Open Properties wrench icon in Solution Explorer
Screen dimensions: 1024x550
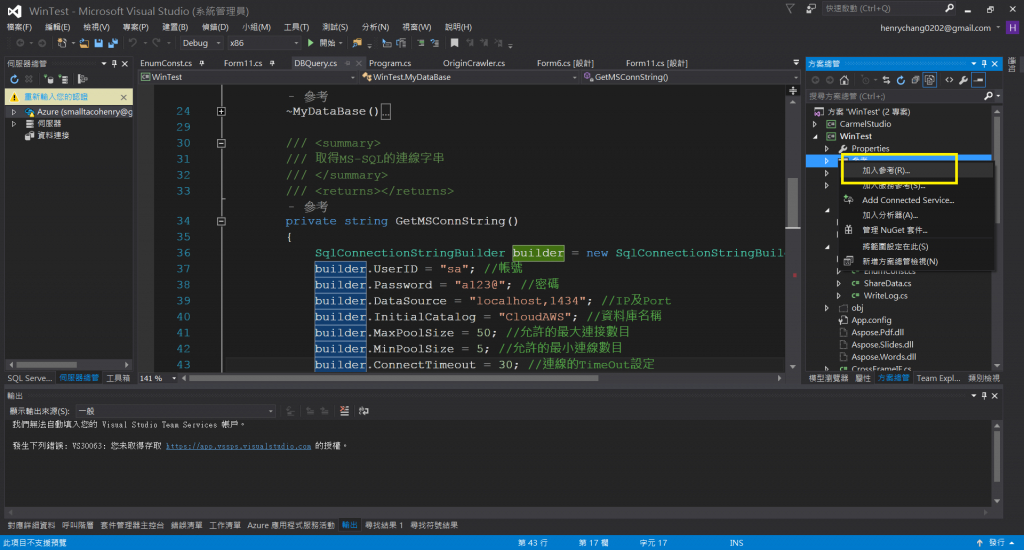tap(962, 79)
